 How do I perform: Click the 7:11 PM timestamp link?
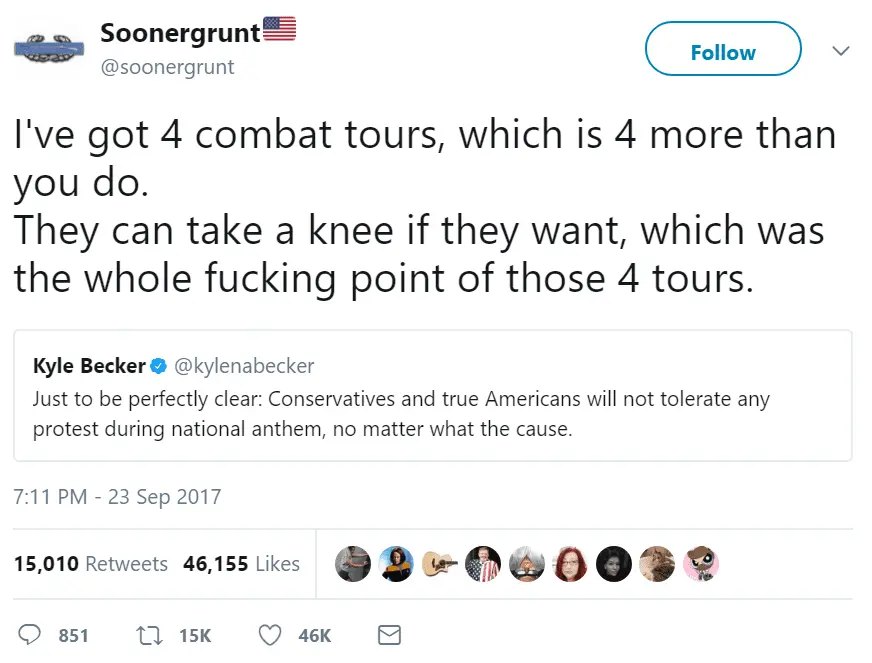(117, 496)
